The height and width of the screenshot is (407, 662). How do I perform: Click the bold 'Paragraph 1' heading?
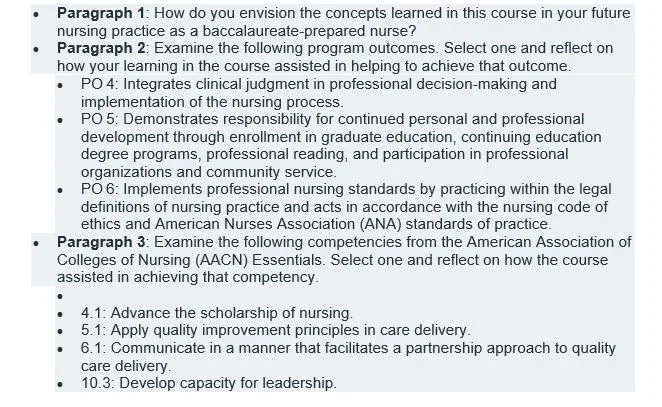[100, 13]
